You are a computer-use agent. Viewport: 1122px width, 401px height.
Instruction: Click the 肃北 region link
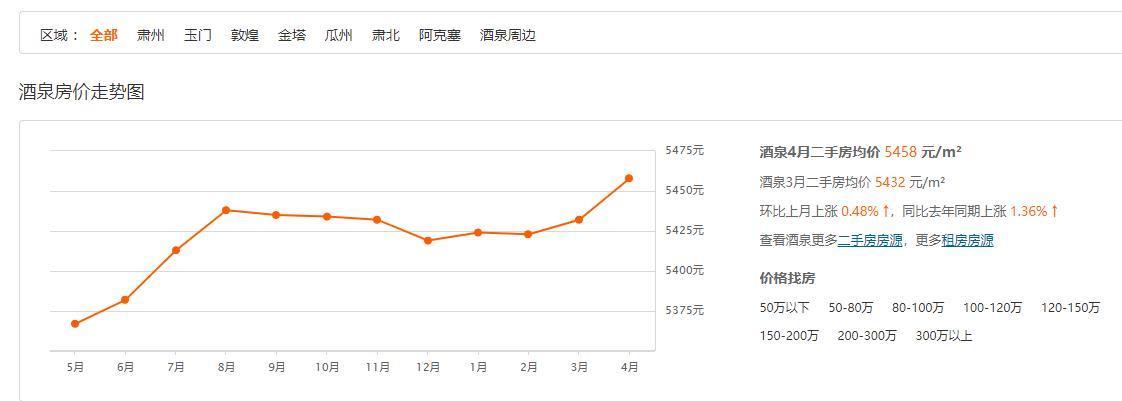click(x=386, y=35)
